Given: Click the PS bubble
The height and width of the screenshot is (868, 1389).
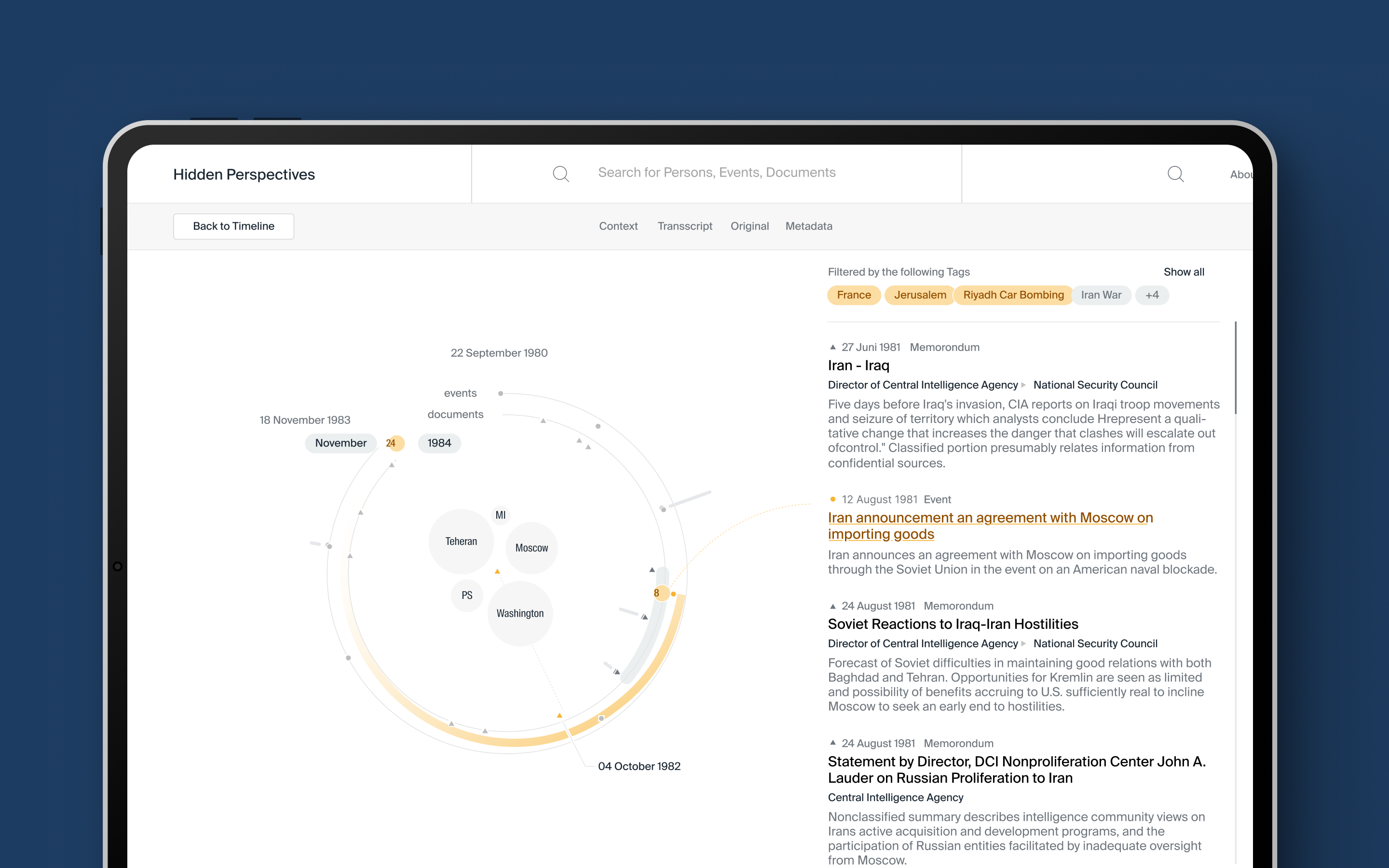Looking at the screenshot, I should tap(467, 596).
